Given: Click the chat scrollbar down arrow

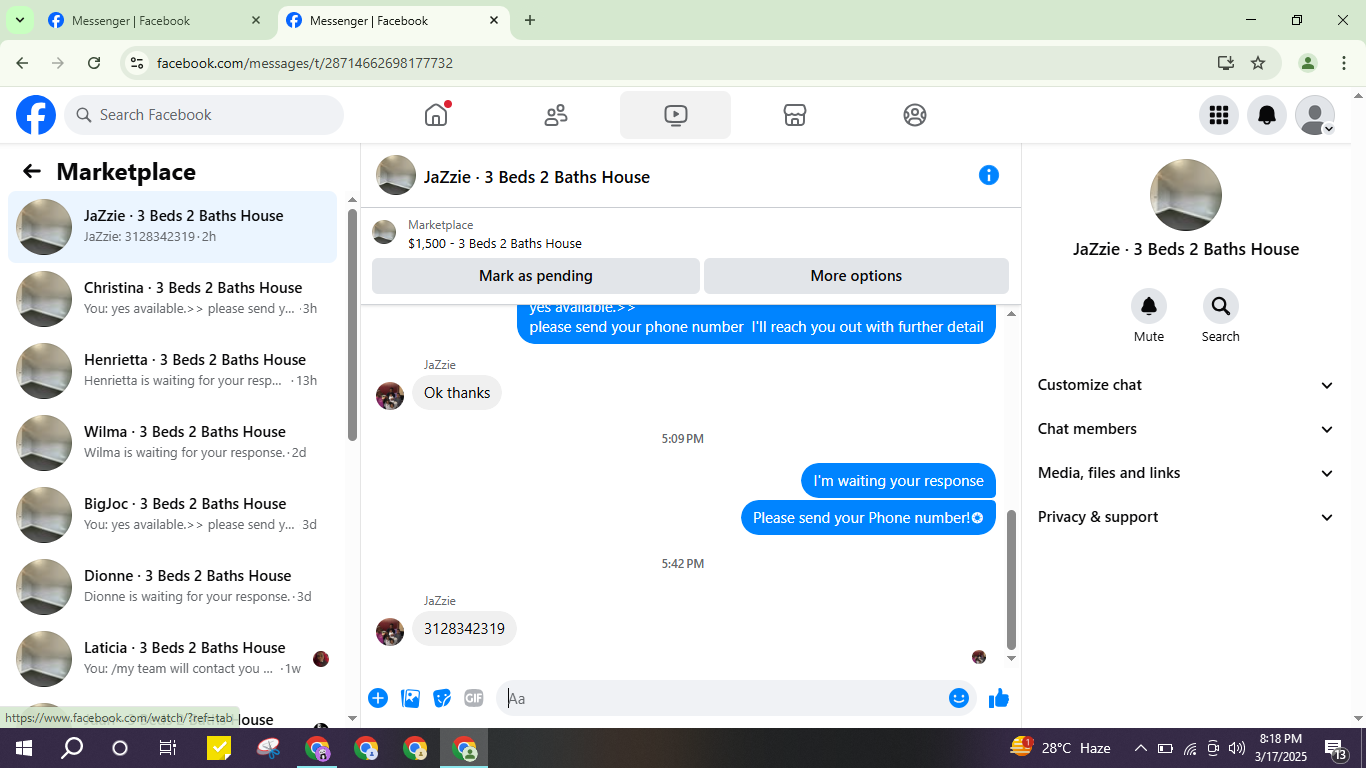Looking at the screenshot, I should pyautogui.click(x=1011, y=658).
